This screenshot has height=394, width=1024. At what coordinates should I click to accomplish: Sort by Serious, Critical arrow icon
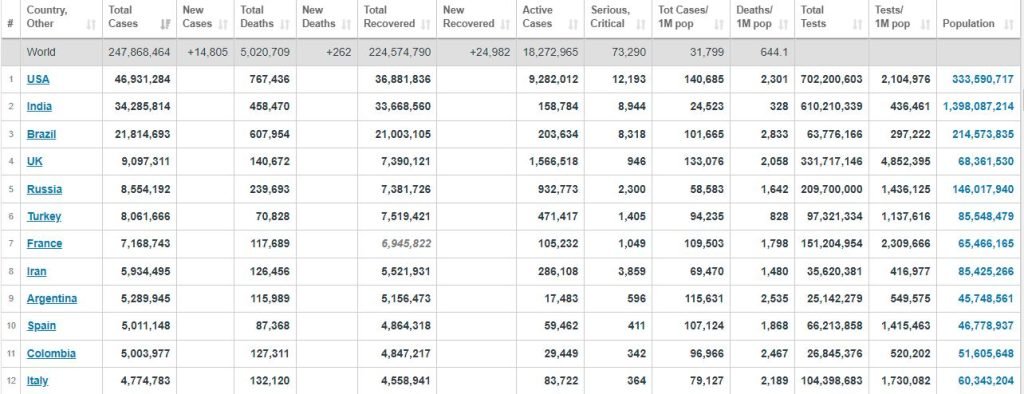point(641,24)
